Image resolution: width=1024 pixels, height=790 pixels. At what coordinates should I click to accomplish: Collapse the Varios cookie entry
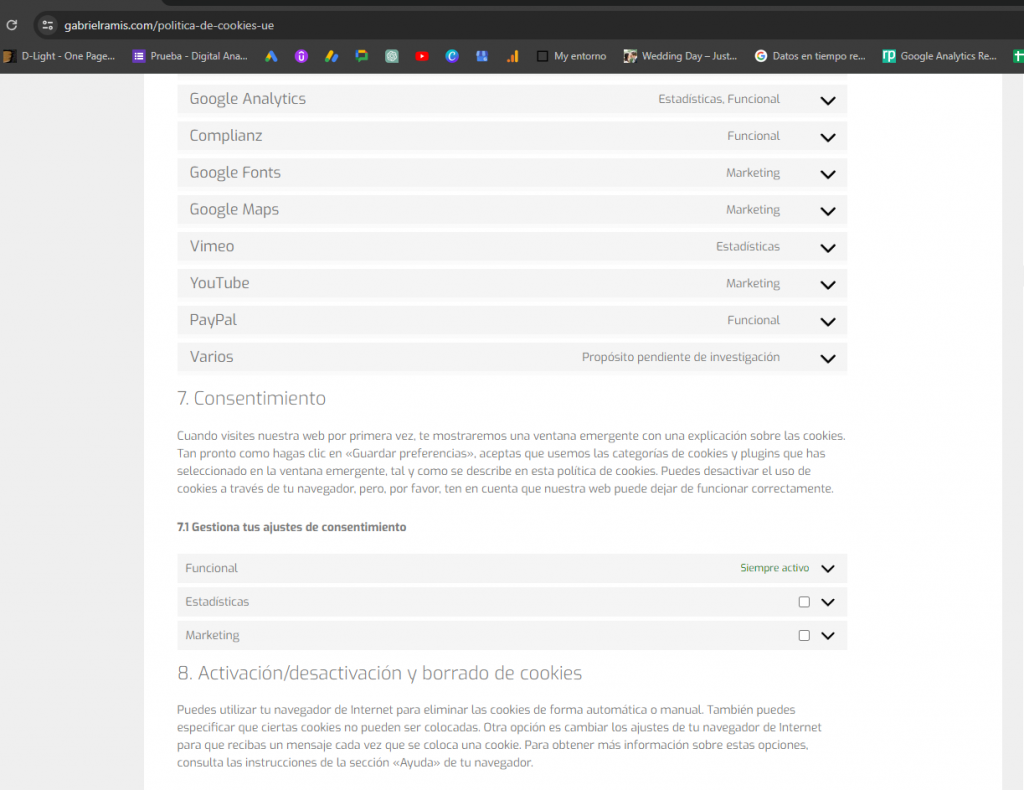828,358
